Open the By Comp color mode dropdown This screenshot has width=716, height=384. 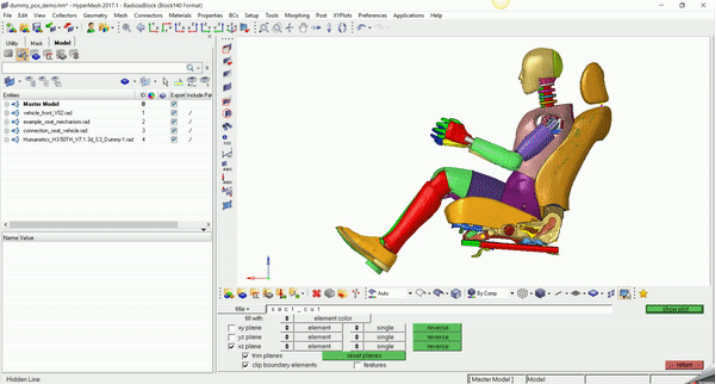tap(512, 294)
